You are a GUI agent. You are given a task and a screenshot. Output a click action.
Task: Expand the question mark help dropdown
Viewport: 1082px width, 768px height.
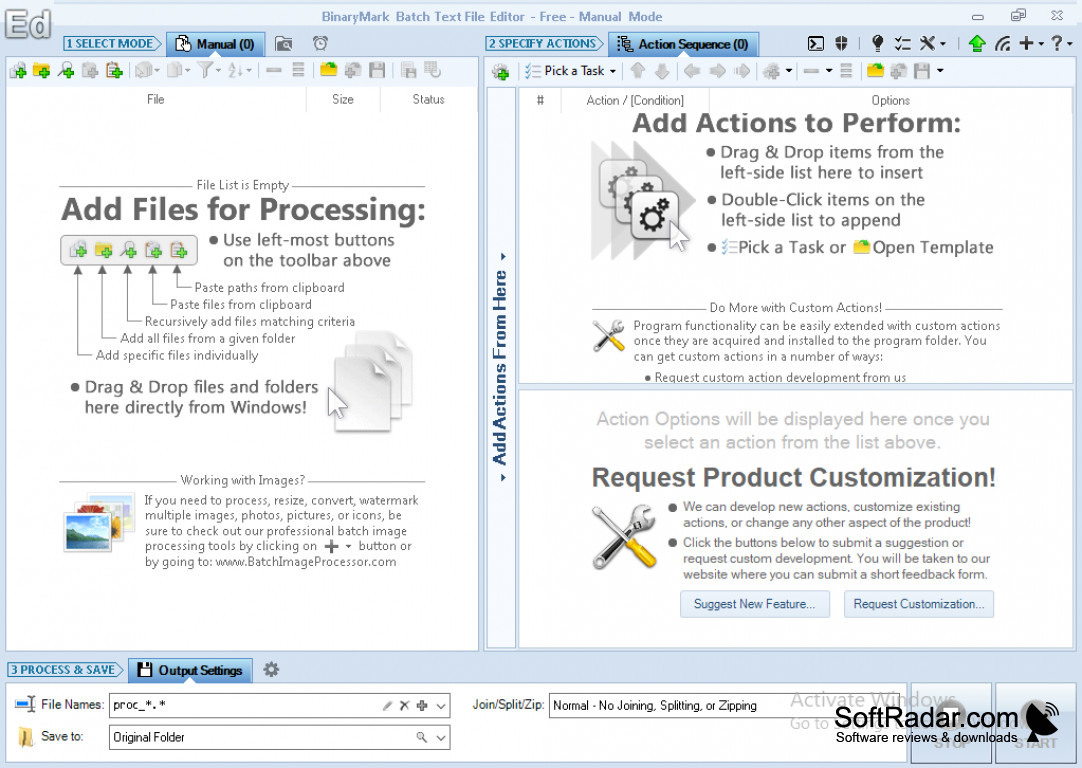pyautogui.click(x=1070, y=44)
